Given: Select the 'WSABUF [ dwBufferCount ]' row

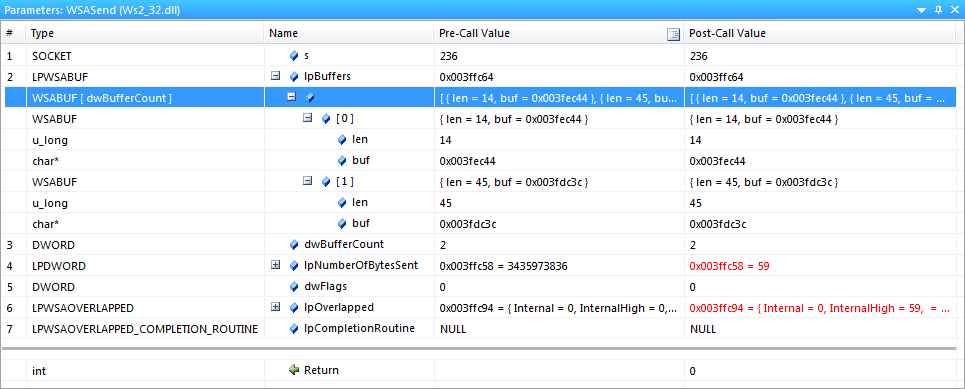Looking at the screenshot, I should (x=480, y=98).
